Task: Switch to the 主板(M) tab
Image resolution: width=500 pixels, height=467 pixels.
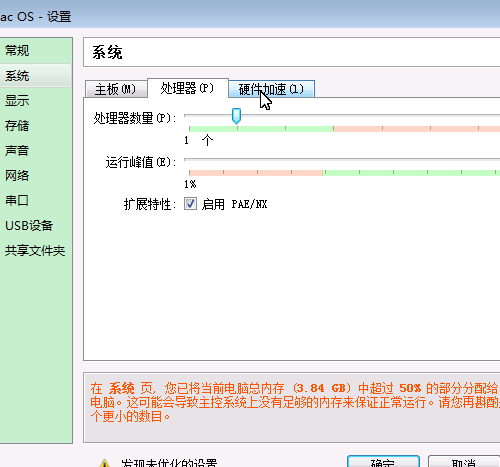Action: pos(116,89)
